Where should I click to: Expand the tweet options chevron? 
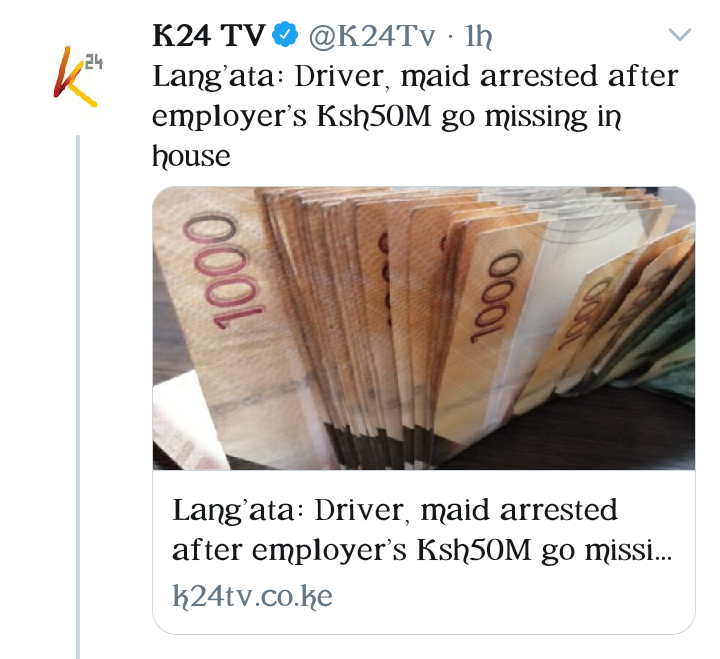coord(680,34)
